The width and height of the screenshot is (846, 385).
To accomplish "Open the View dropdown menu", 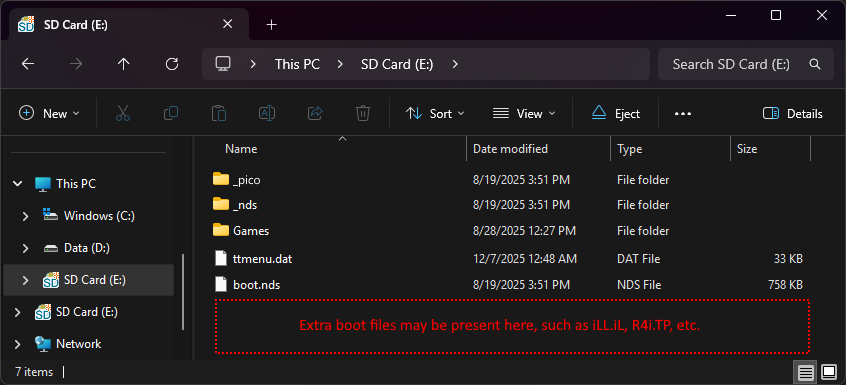I will (x=524, y=114).
